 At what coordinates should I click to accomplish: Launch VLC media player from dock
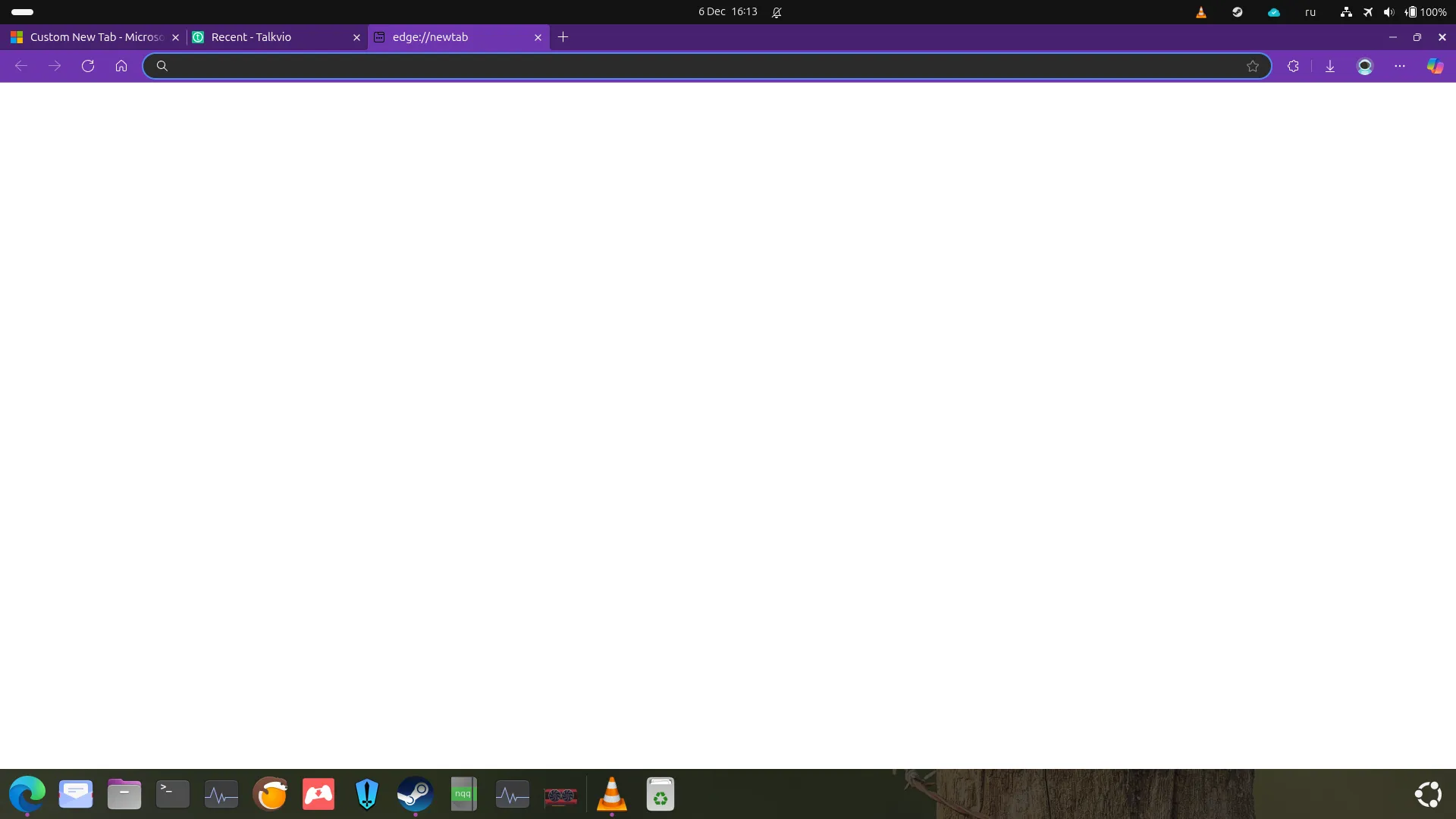click(612, 794)
